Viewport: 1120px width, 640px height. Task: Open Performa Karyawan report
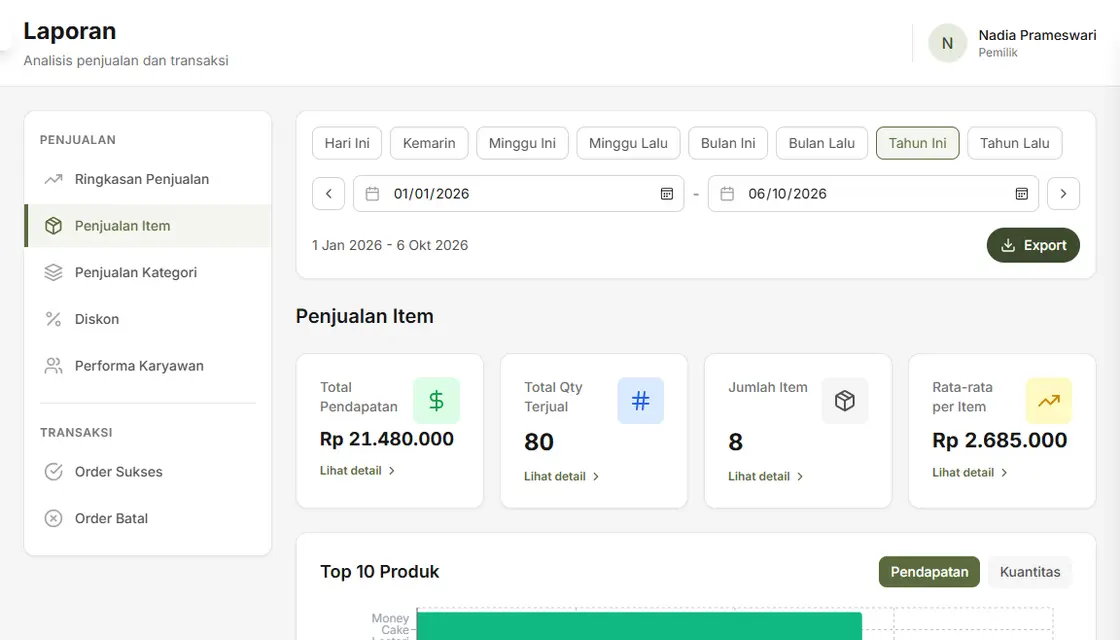click(148, 366)
